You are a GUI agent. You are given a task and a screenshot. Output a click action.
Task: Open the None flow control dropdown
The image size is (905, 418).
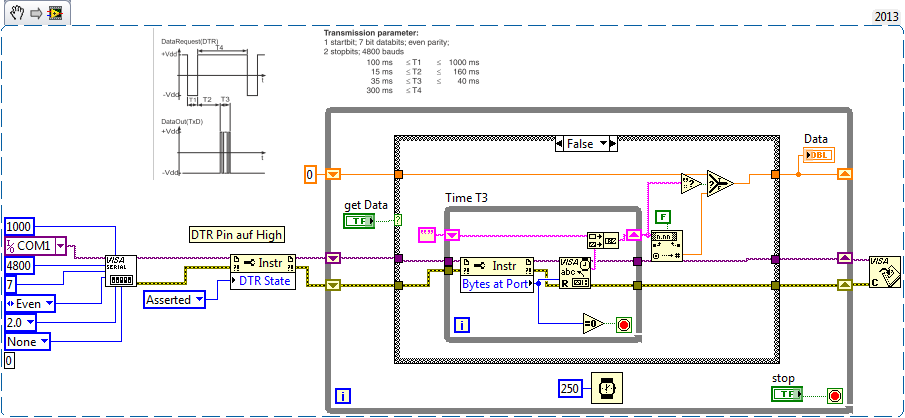point(44,342)
